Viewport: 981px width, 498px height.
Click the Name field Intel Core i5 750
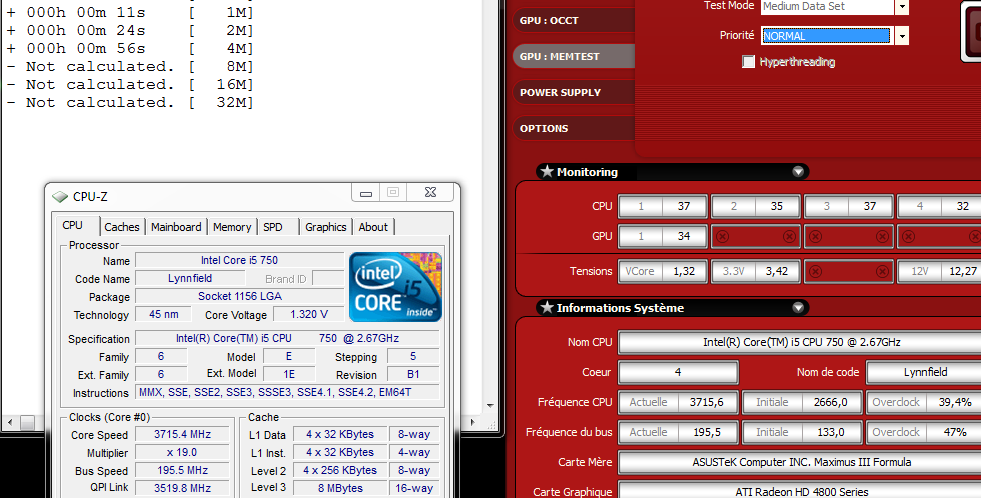240,260
